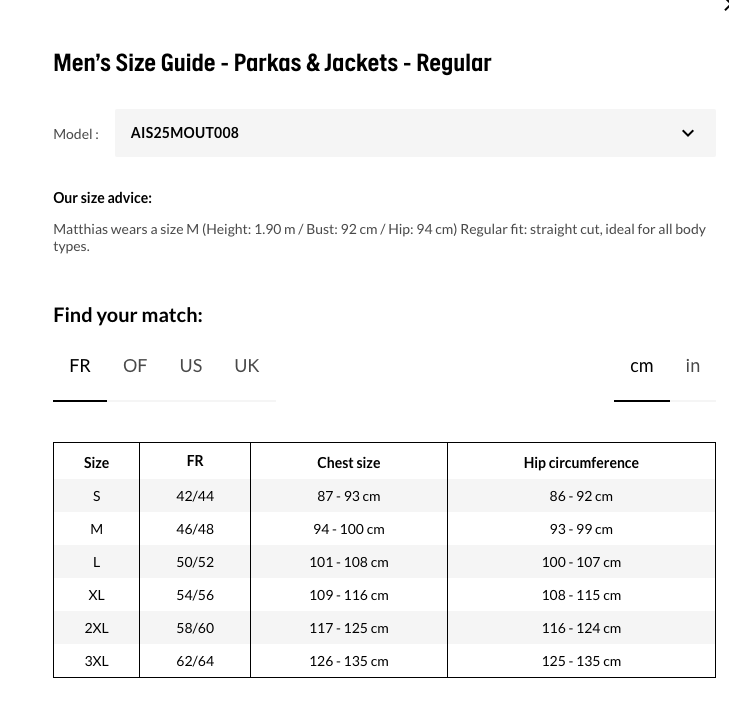The width and height of the screenshot is (729, 702).
Task: Click the 50/52 FR size cell
Action: 195,562
